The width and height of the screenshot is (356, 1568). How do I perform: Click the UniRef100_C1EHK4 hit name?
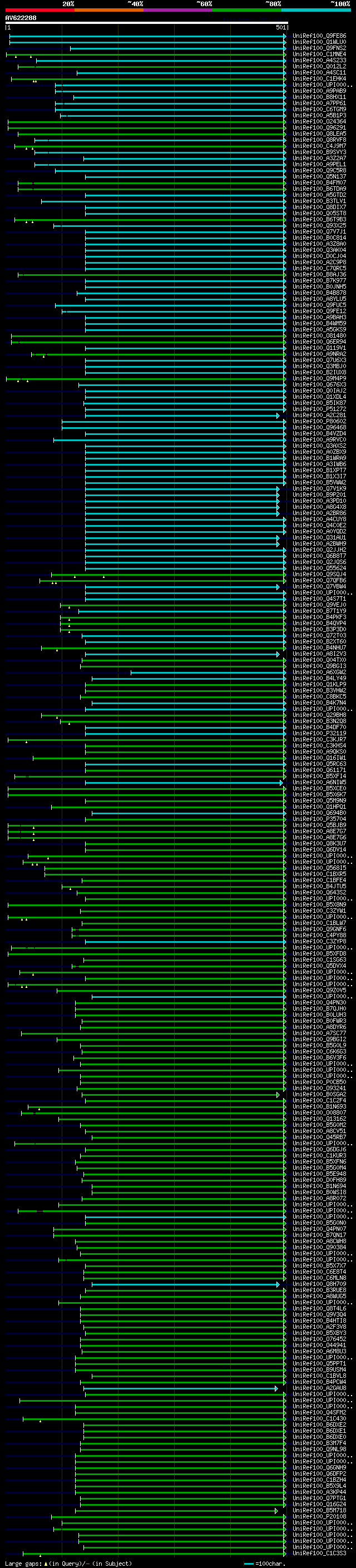[319, 78]
